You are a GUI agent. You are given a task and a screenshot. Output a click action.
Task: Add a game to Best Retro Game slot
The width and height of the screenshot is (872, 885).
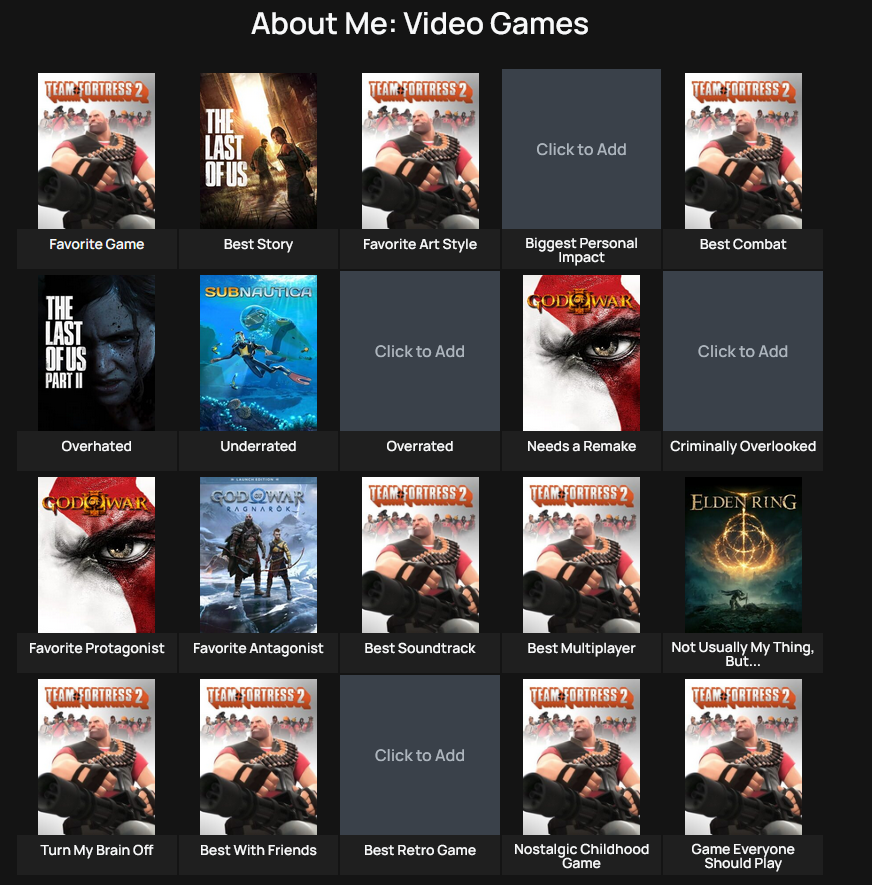[x=420, y=755]
